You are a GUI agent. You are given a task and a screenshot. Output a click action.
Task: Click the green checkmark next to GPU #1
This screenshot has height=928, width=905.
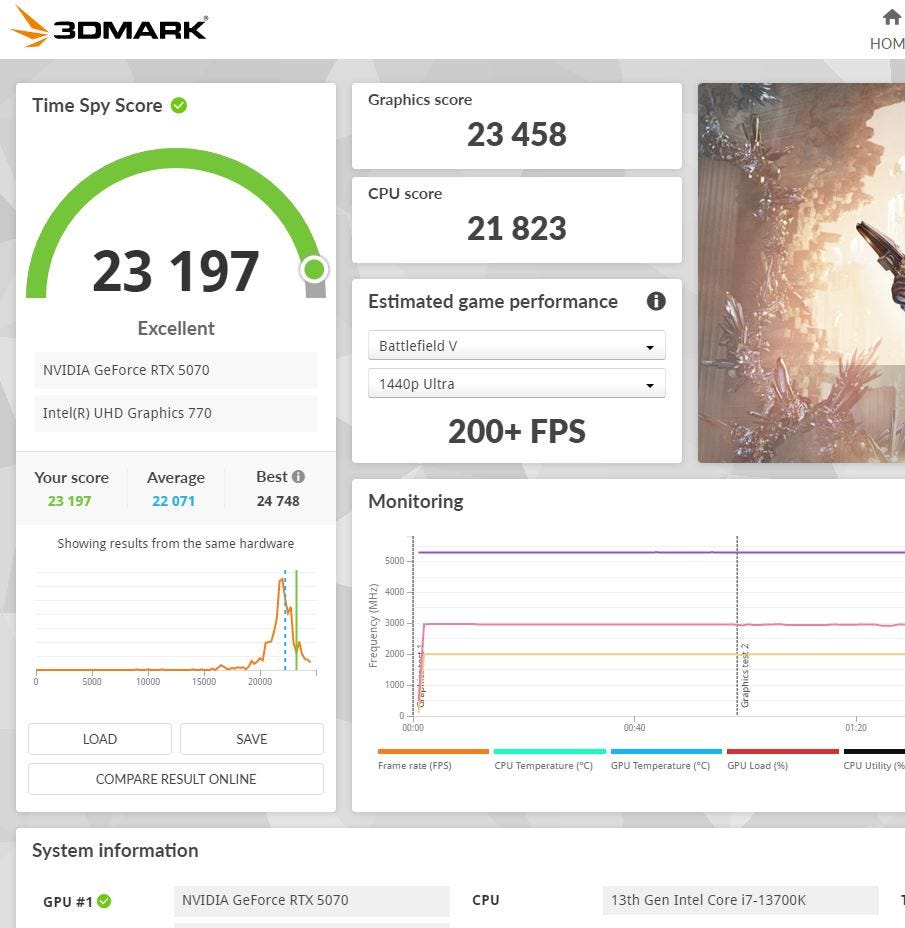tap(104, 901)
